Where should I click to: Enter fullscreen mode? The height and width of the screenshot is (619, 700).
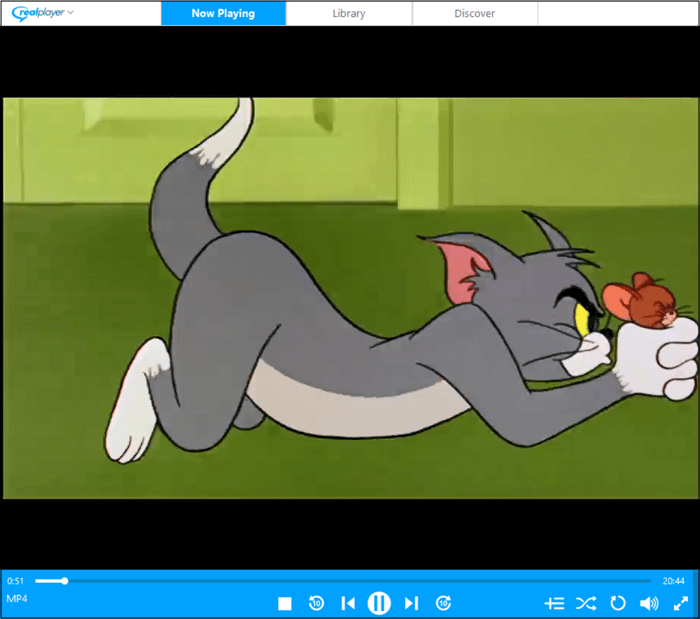pyautogui.click(x=681, y=603)
